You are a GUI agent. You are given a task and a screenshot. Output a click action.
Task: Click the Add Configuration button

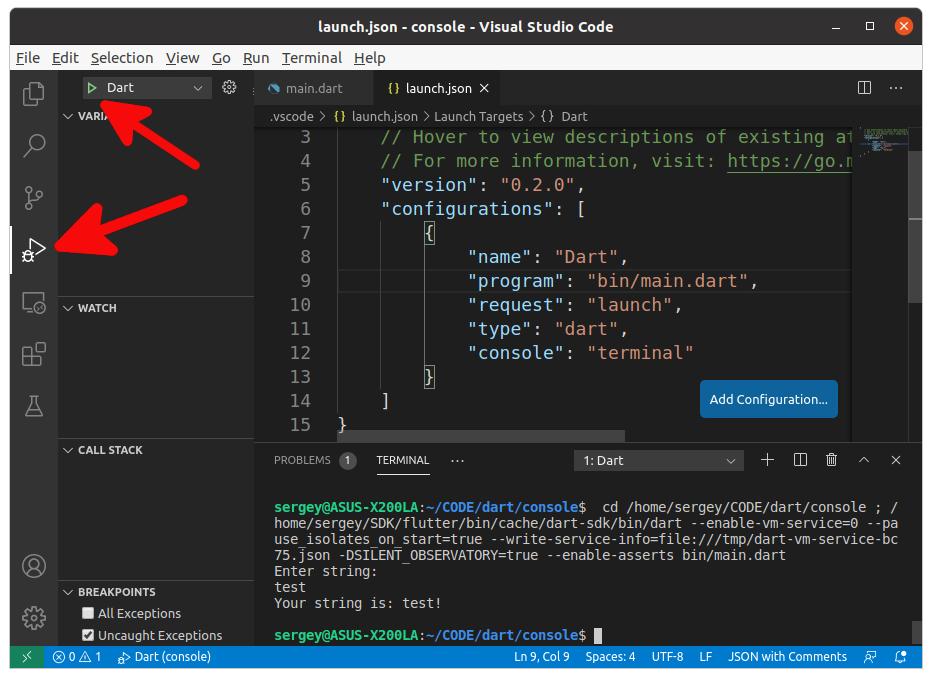click(x=768, y=399)
